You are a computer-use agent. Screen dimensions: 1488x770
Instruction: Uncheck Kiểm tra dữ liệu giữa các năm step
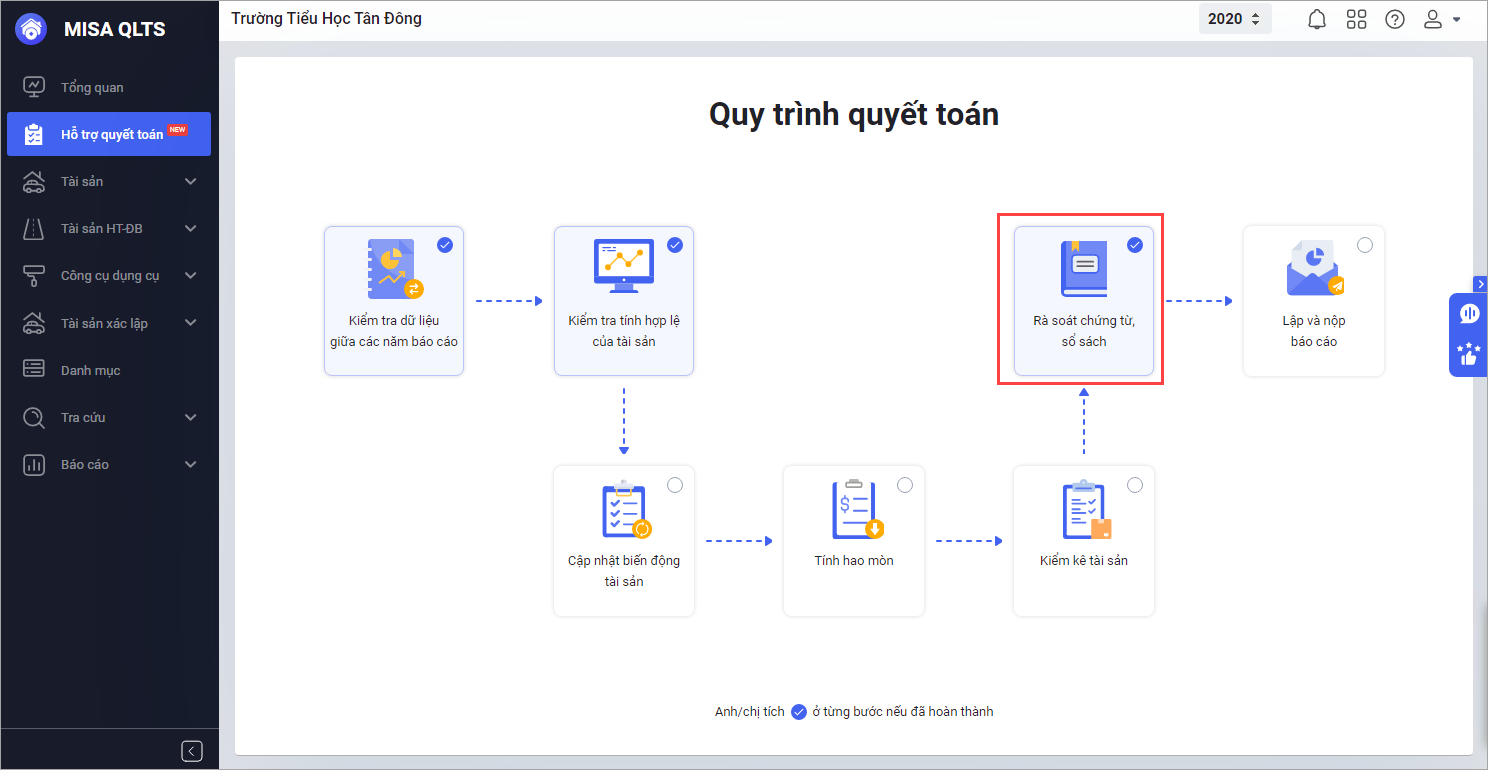coord(445,245)
